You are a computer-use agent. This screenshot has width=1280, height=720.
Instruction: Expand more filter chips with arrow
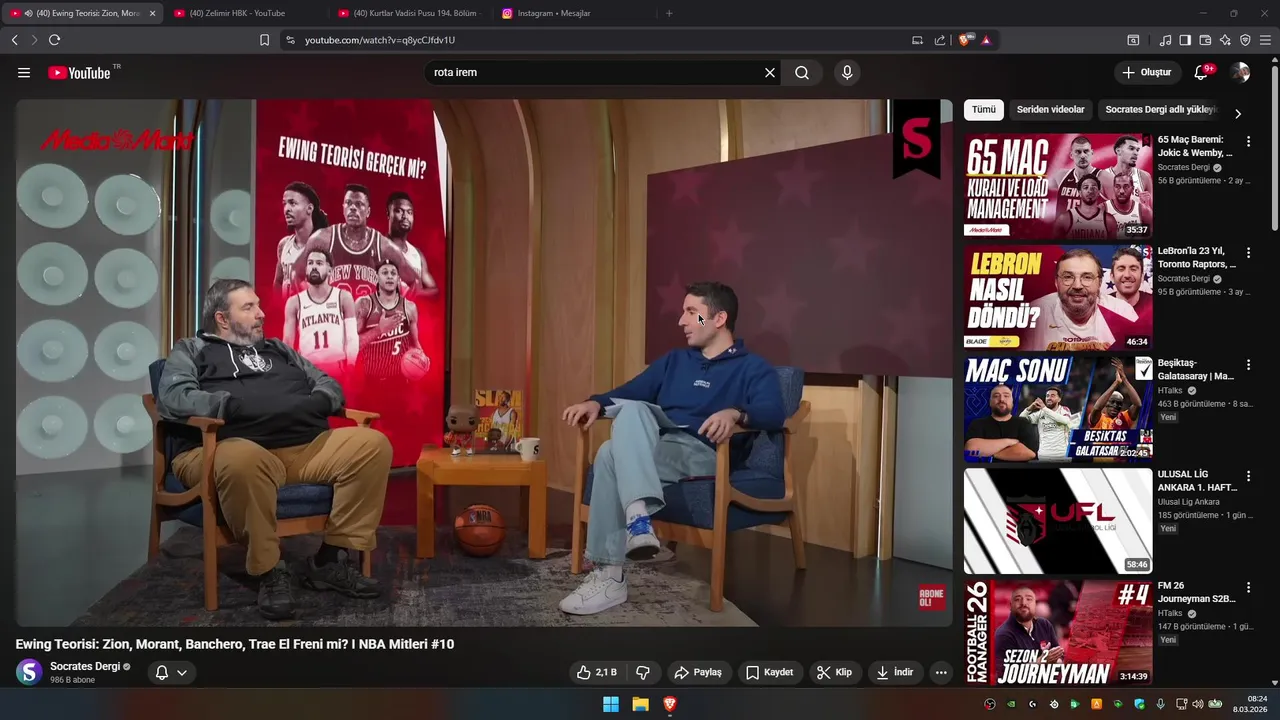point(1238,113)
